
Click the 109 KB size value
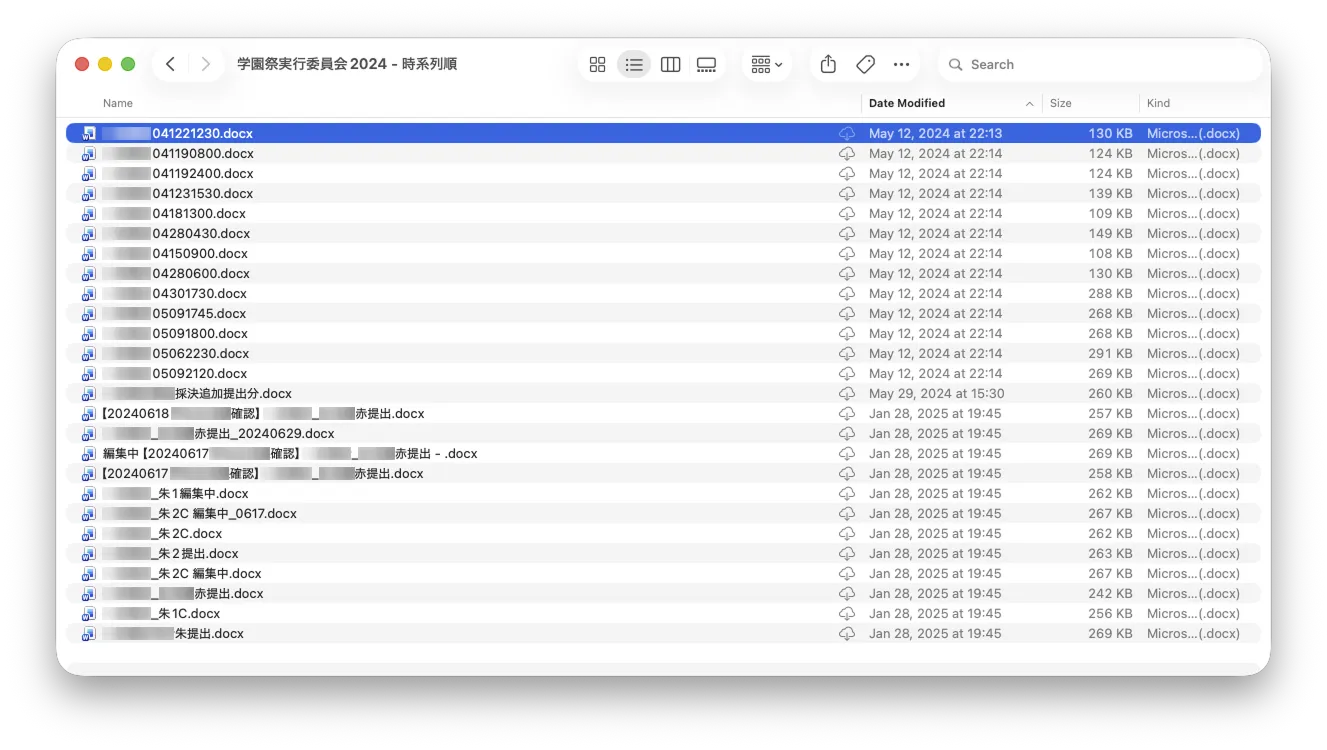click(1110, 213)
